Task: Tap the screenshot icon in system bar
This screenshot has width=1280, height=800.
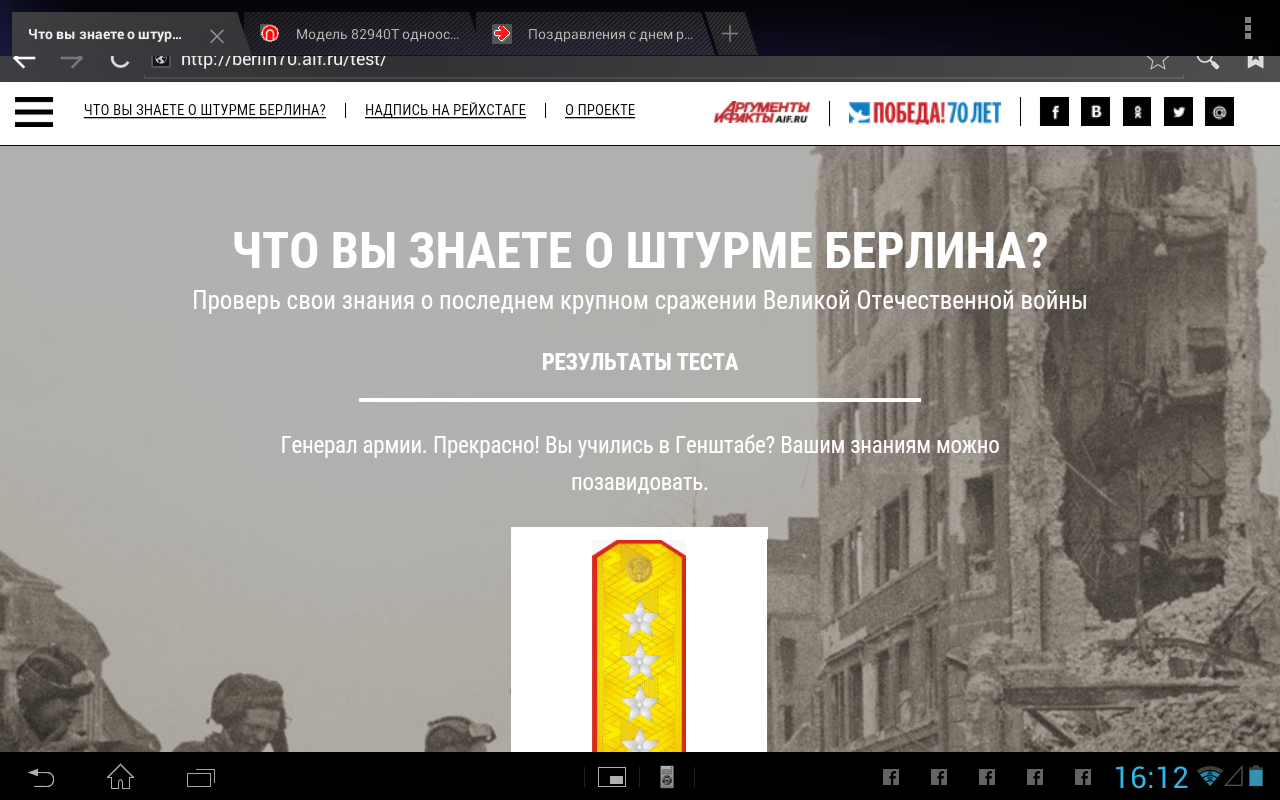Action: tap(612, 777)
